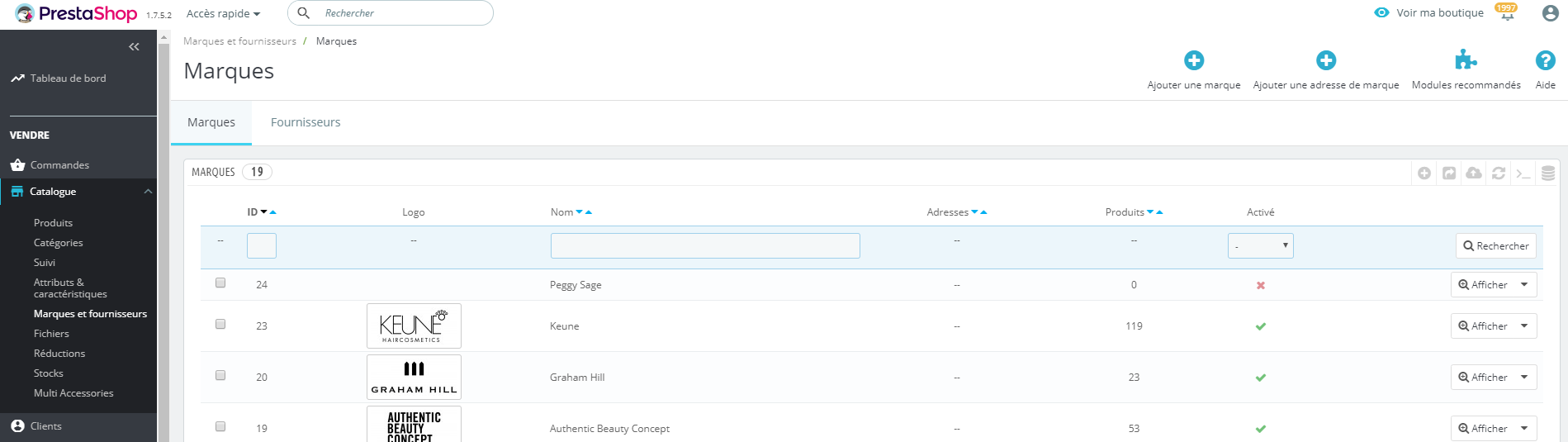Viewport: 1568px width, 442px height.
Task: Open Produits in the Catalogue menu
Action: point(53,223)
